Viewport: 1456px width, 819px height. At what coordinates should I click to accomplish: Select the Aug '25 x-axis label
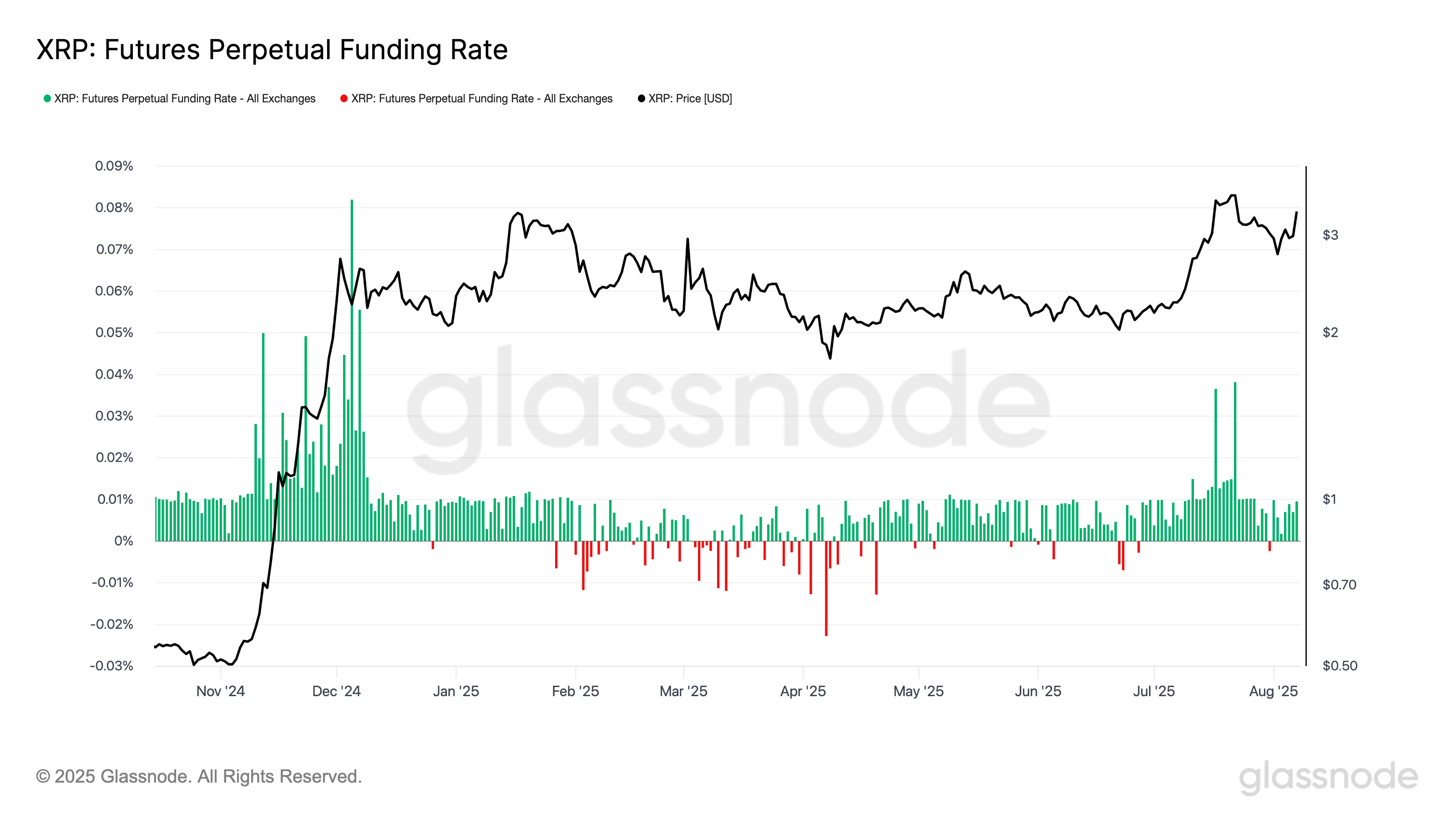click(x=1273, y=691)
